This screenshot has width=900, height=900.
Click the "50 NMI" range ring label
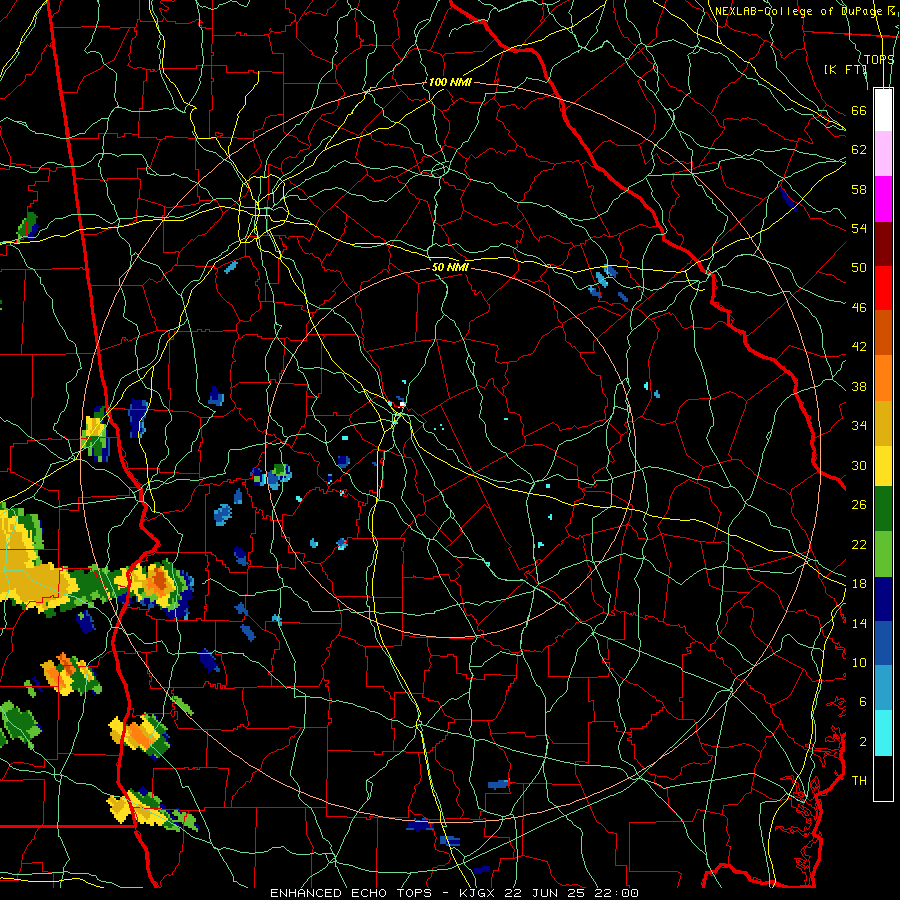tap(449, 267)
